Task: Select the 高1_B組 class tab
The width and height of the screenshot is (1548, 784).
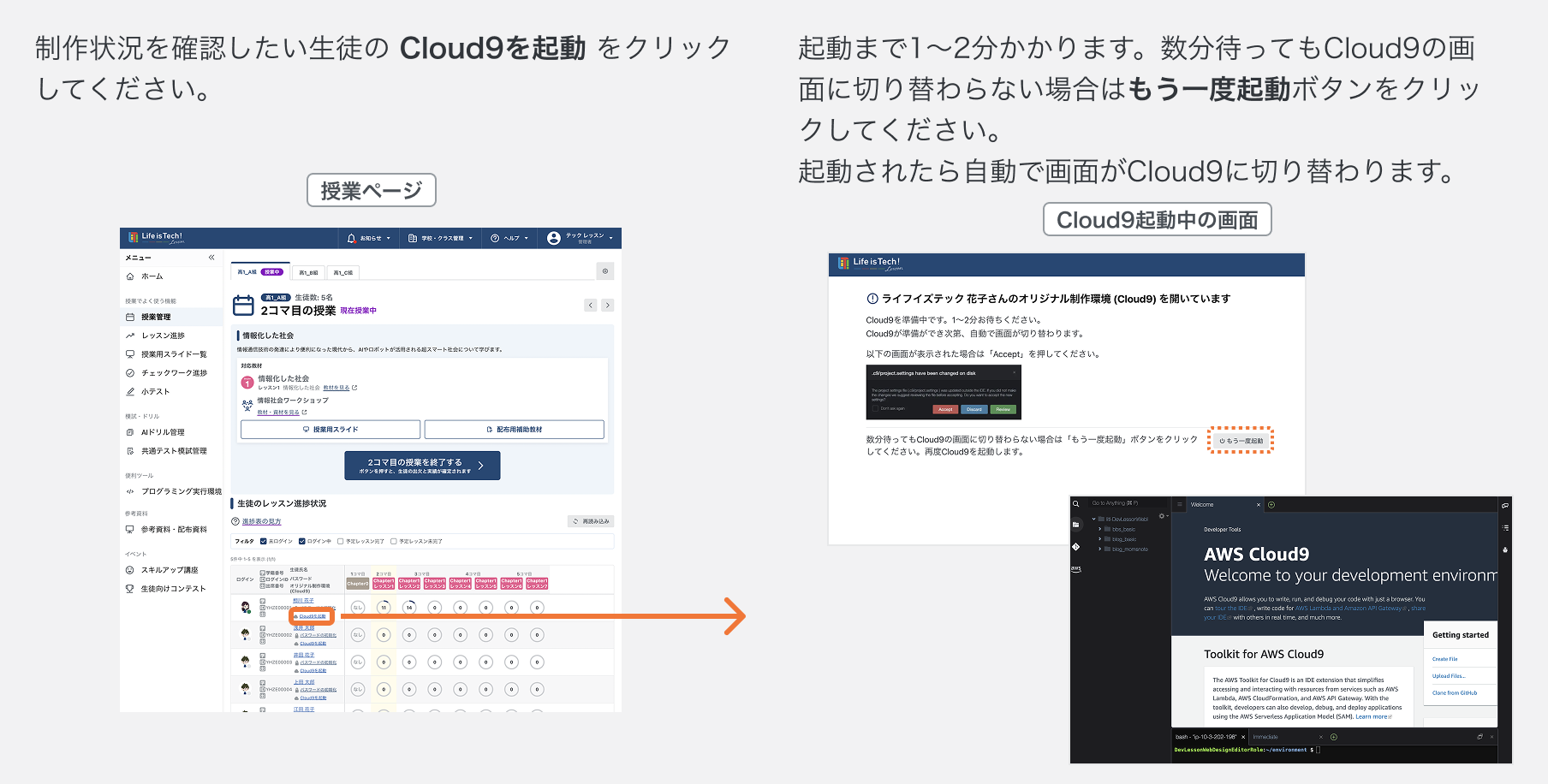Action: click(308, 273)
